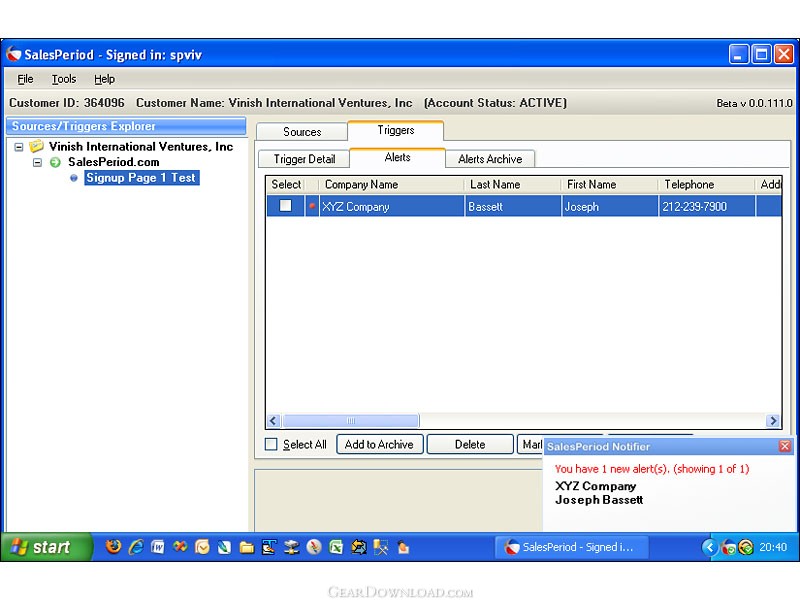The height and width of the screenshot is (600, 800).
Task: Click the Joseph first name cell
Action: point(610,206)
